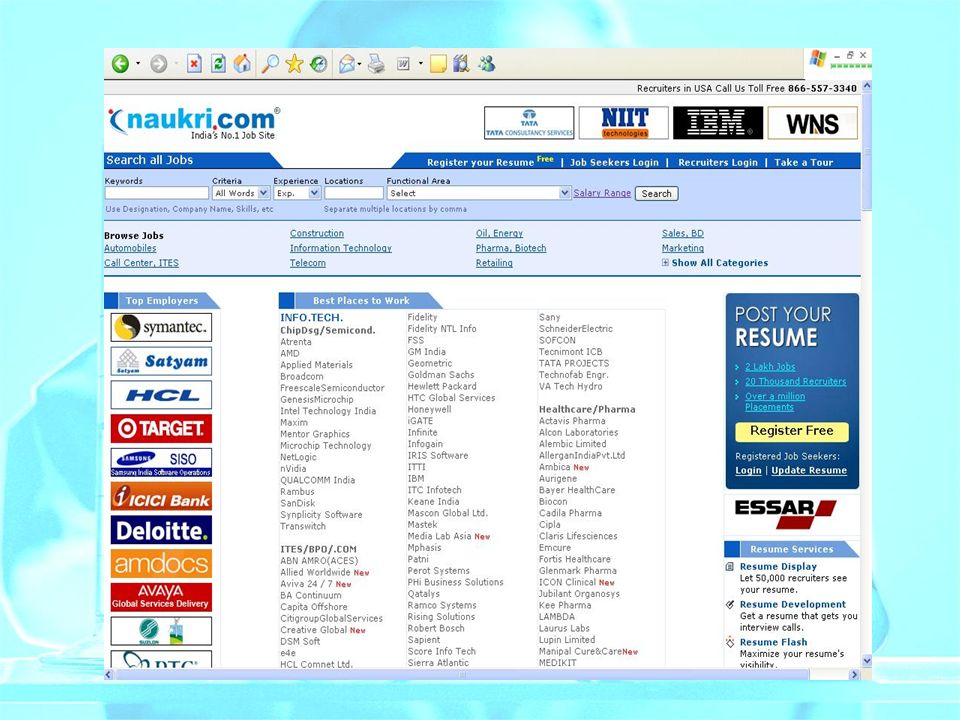Open the Research books icon
960x720 pixels.
tap(461, 64)
